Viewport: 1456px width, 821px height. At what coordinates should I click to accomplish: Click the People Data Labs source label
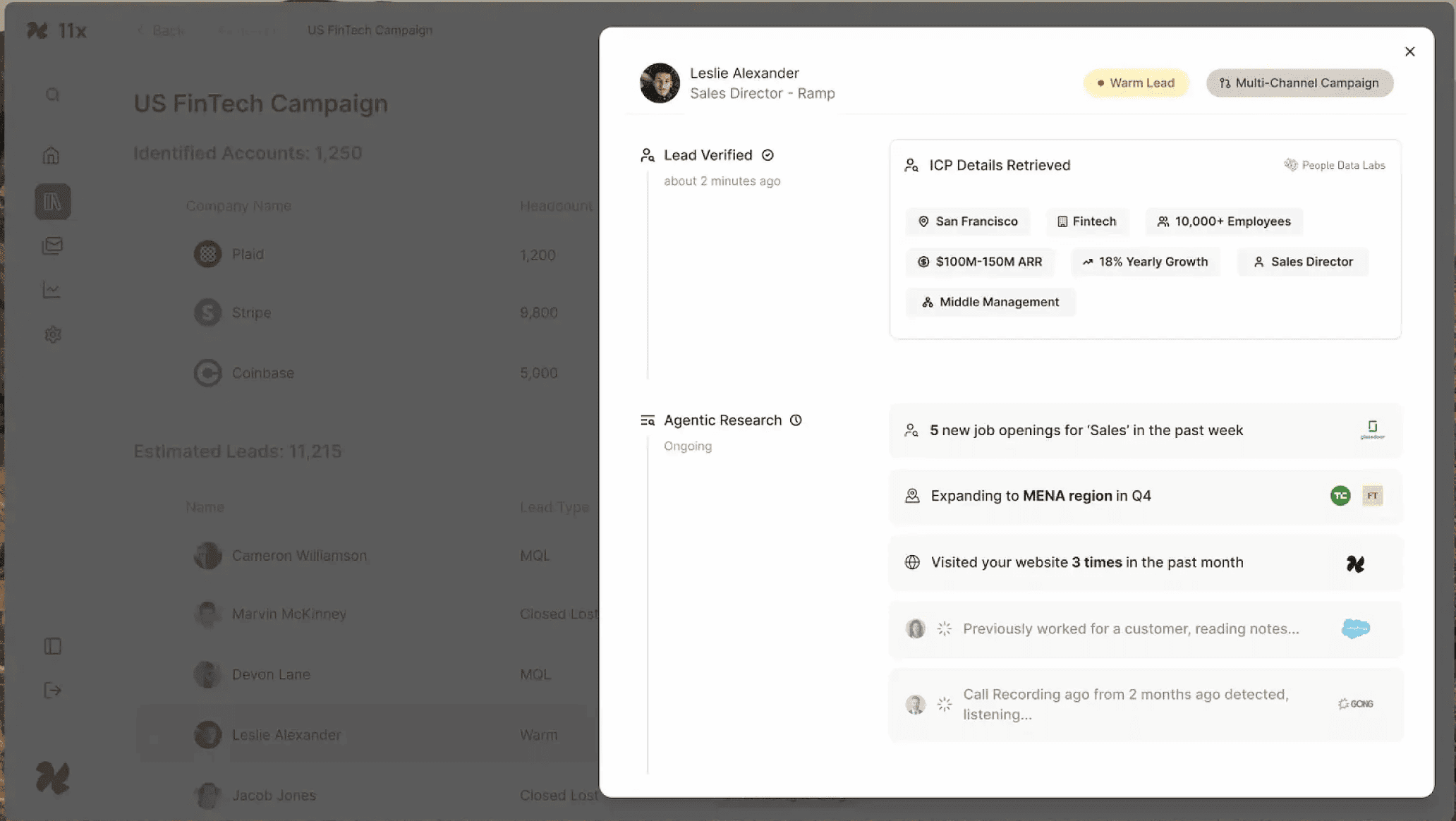(x=1335, y=165)
